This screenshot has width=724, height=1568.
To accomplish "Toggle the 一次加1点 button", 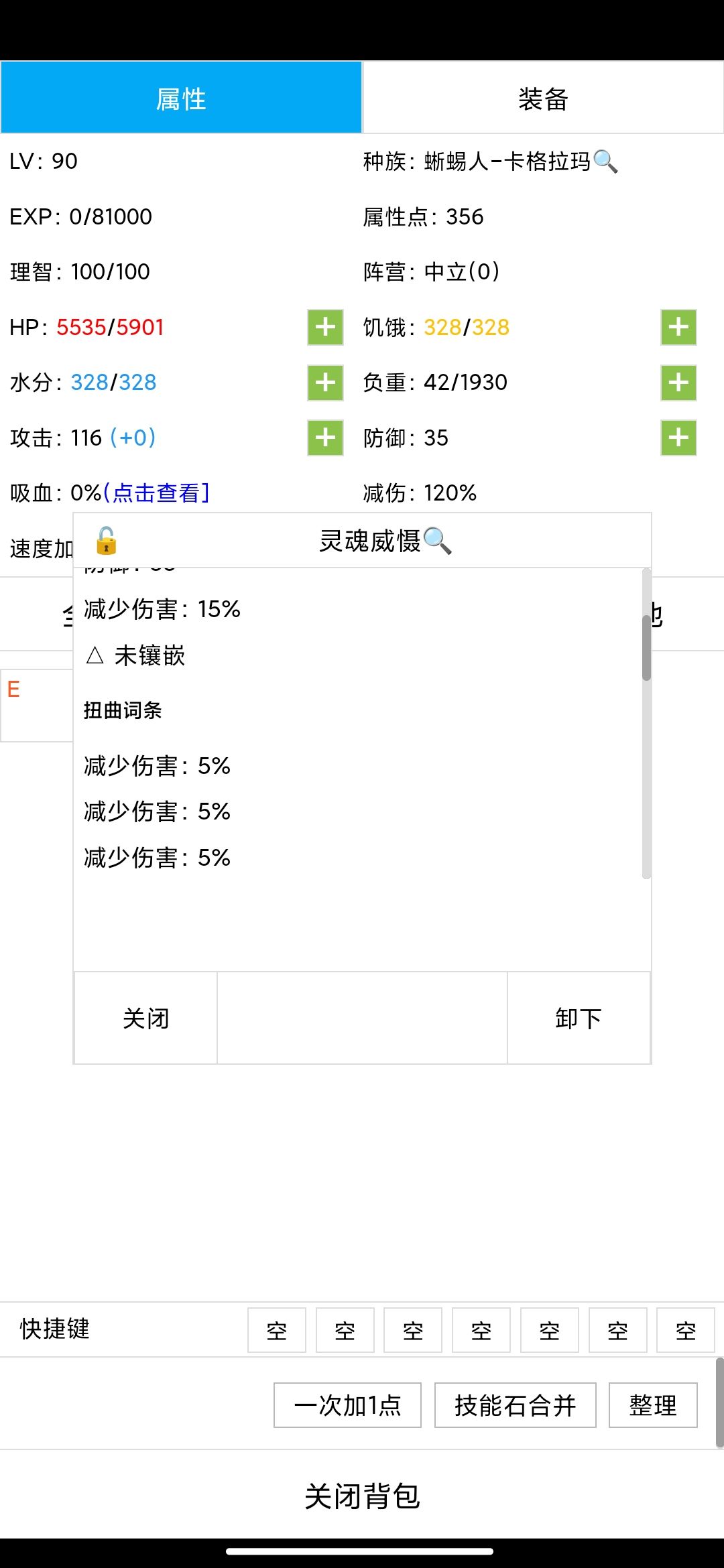I will [x=347, y=1405].
